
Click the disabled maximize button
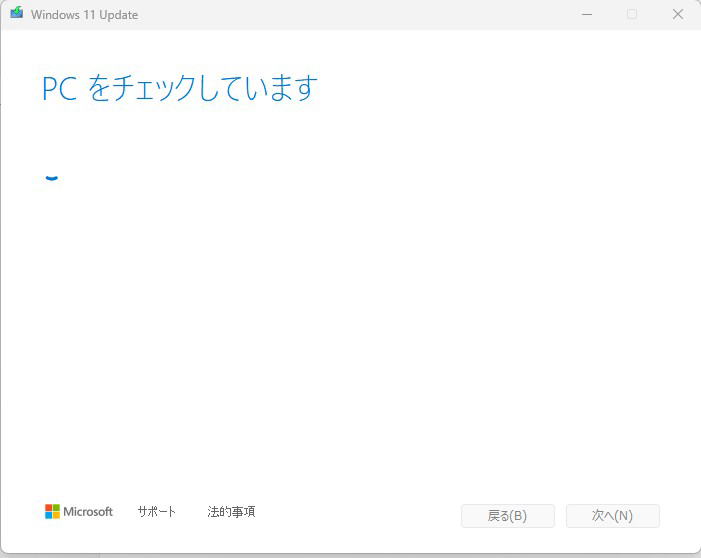632,14
